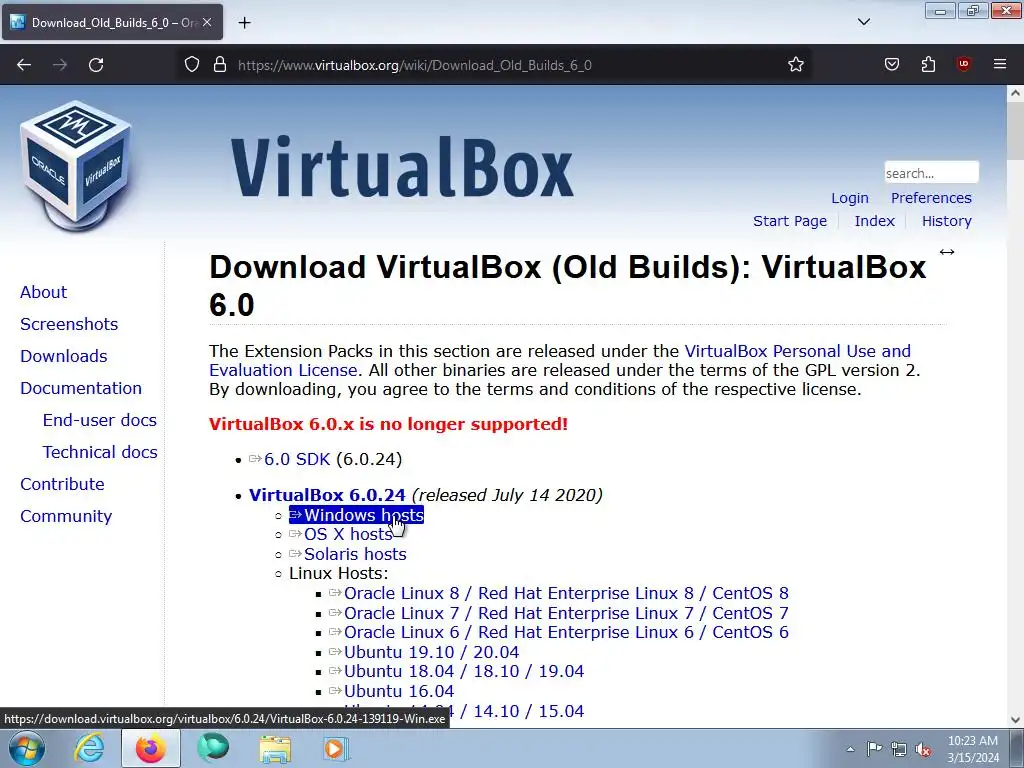Open the Index link
The height and width of the screenshot is (768, 1024).
tap(874, 221)
